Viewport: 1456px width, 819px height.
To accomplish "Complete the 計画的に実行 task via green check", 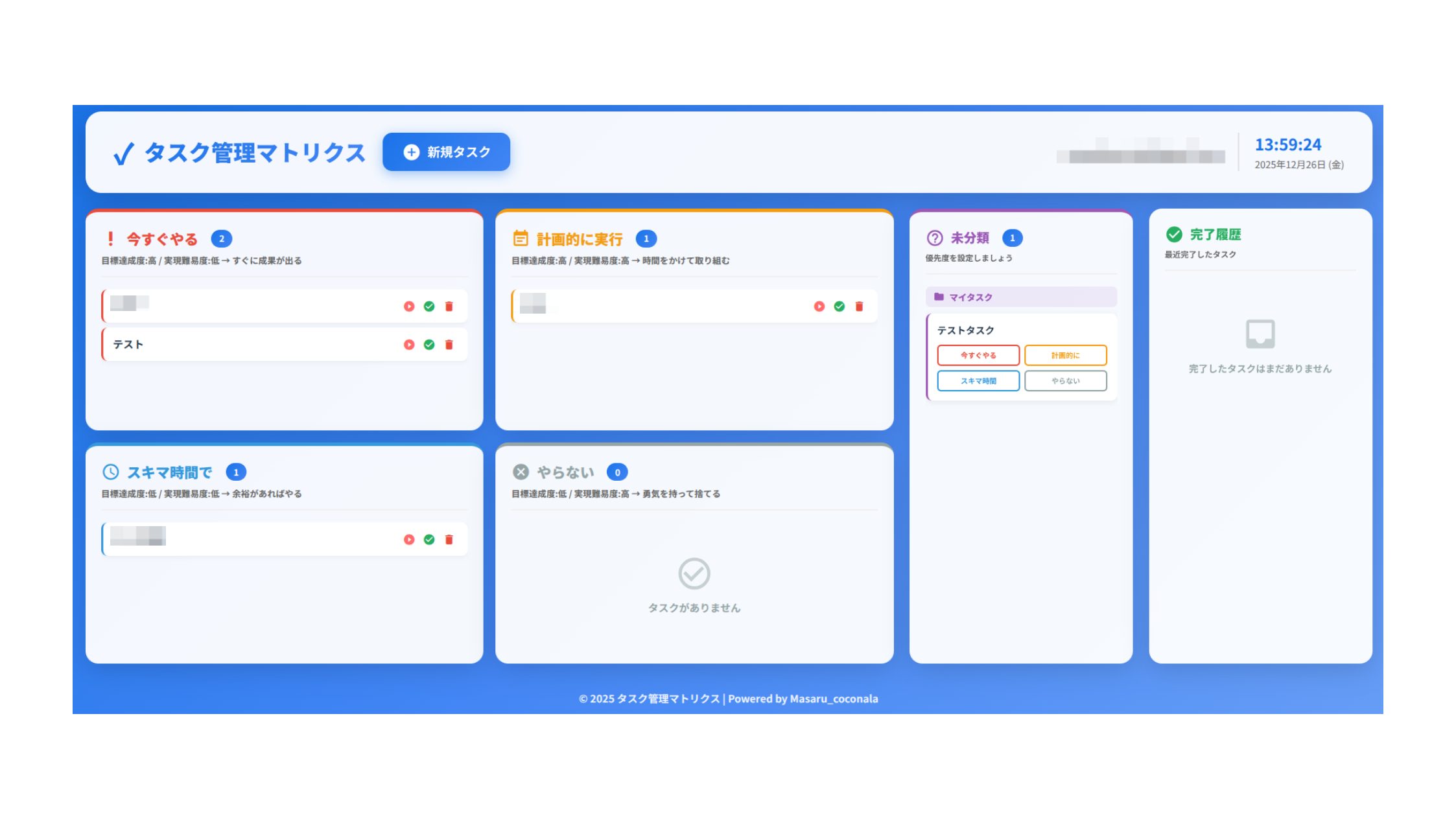I will tap(840, 306).
